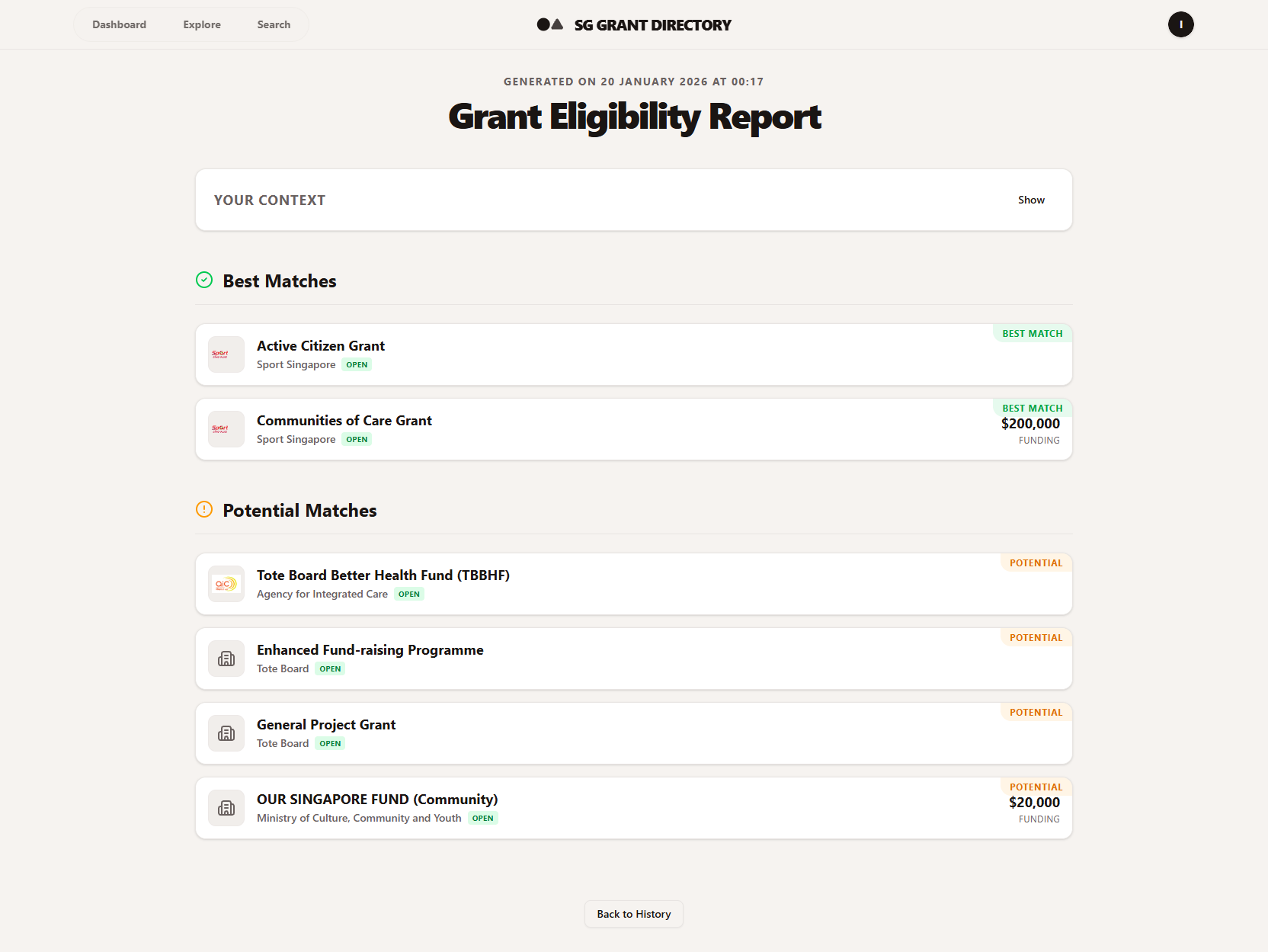Screen dimensions: 1268x952
Task: Click the Active Citizen Grant Sport Singapore logo
Action: (226, 354)
